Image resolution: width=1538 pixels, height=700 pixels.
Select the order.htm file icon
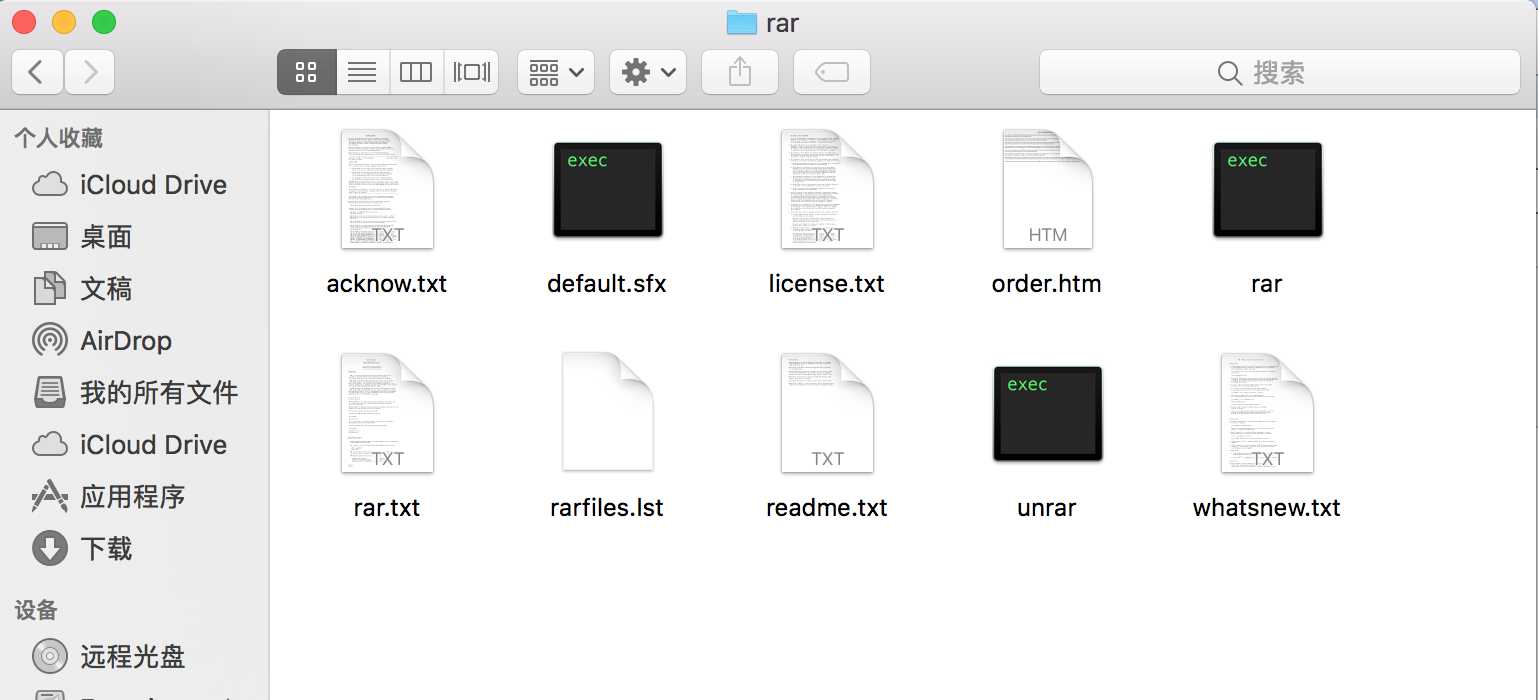click(1047, 189)
